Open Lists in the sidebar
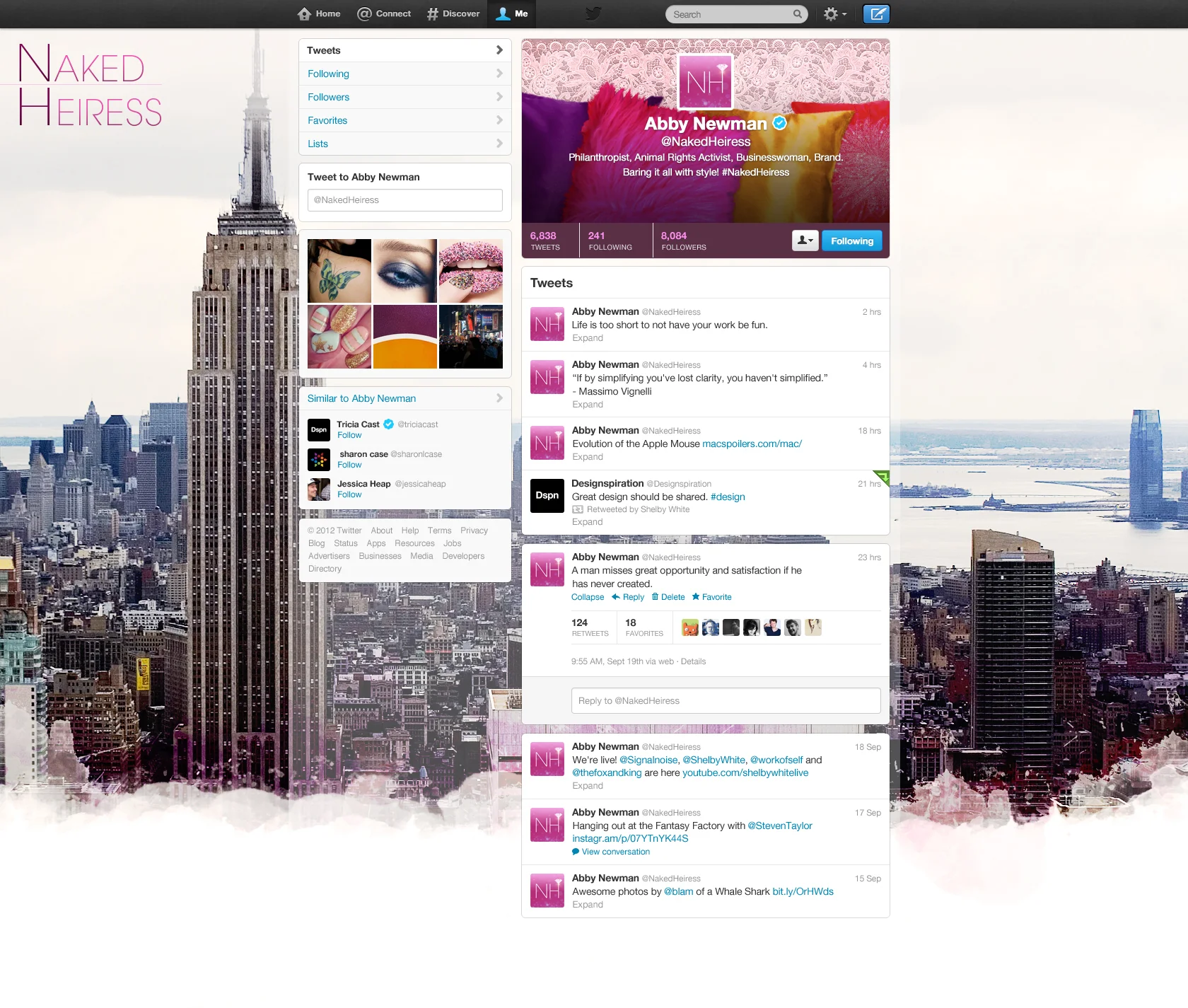Viewport: 1188px width, 1008px height. [405, 144]
